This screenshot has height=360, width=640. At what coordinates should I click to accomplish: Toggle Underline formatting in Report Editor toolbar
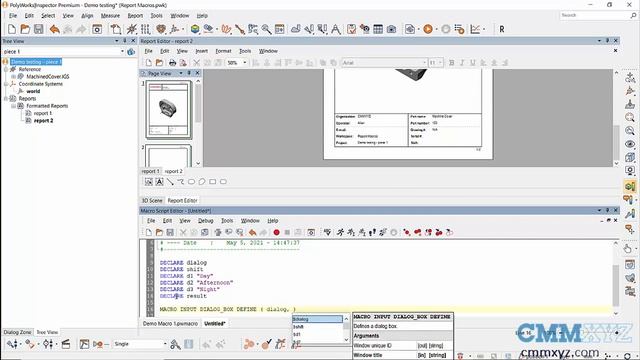pos(473,63)
